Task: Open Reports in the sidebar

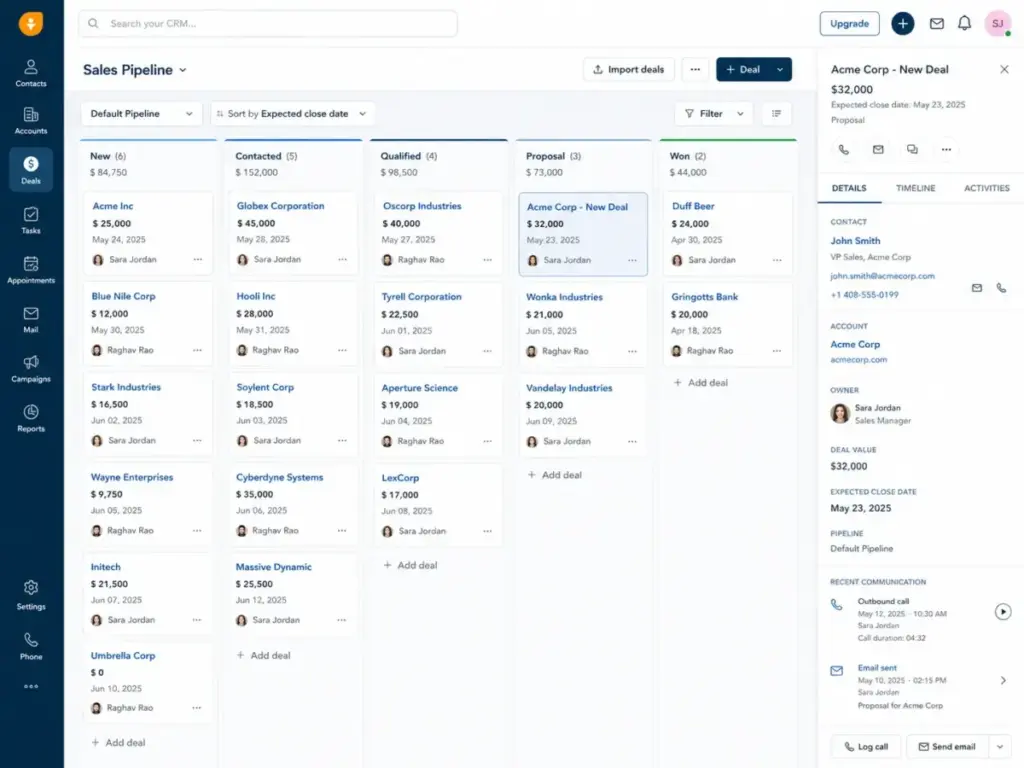Action: click(x=31, y=419)
